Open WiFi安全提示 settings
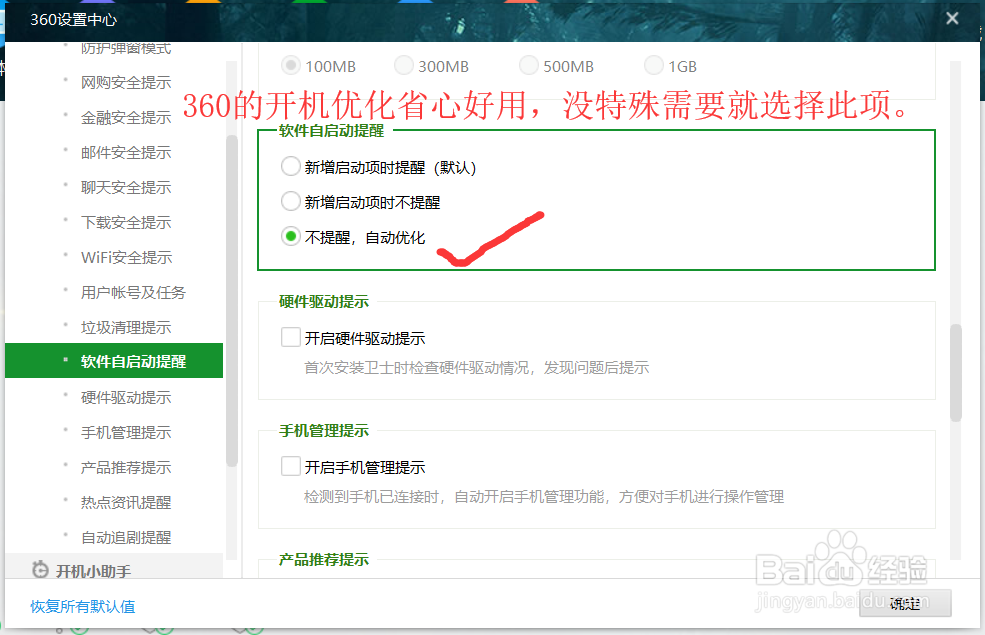Image resolution: width=985 pixels, height=635 pixels. pyautogui.click(x=125, y=257)
